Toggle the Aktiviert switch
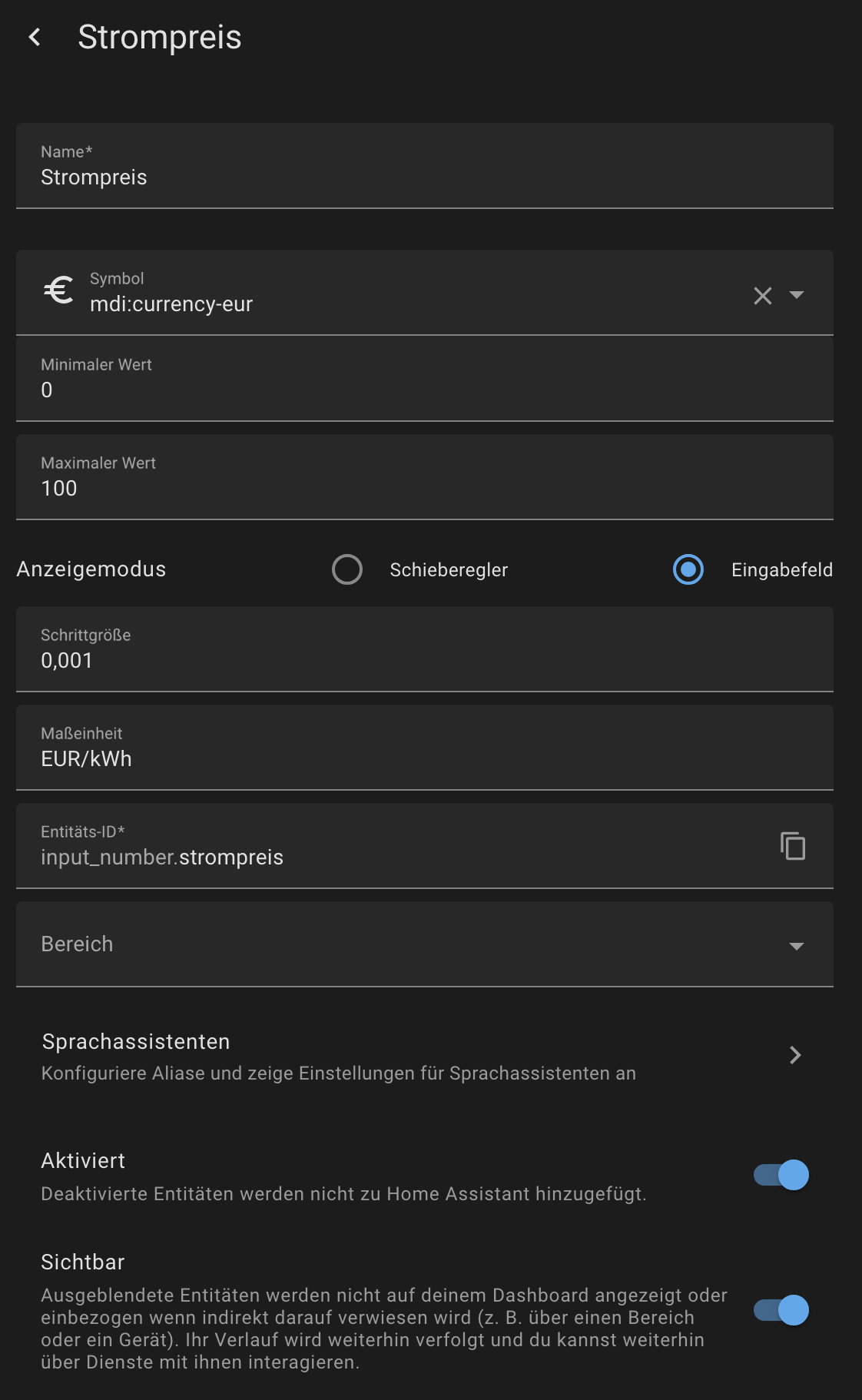This screenshot has width=862, height=1400. (781, 1175)
